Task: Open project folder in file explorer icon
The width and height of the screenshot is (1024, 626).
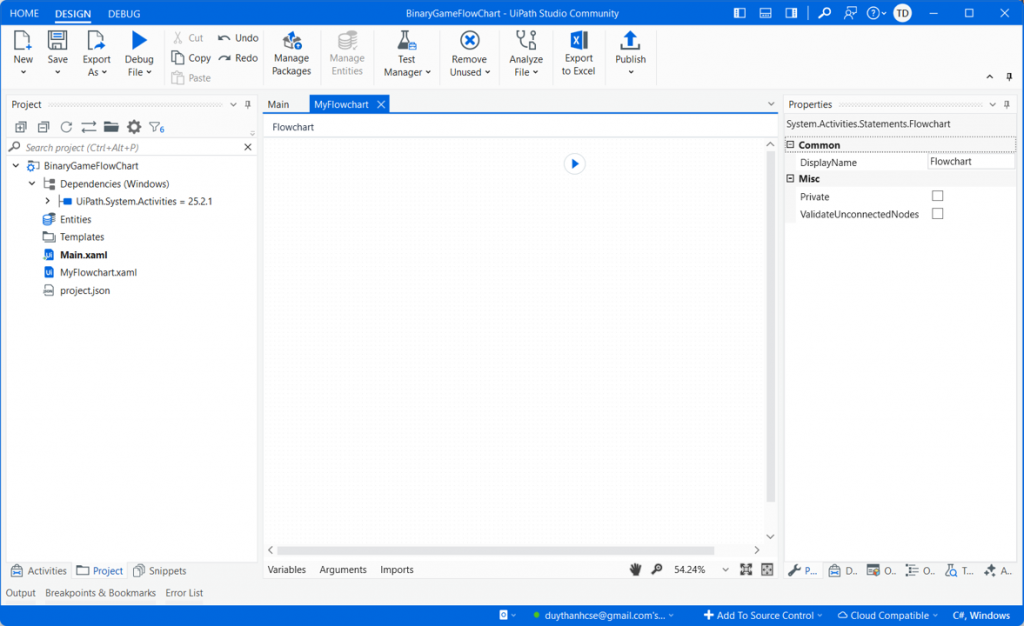Action: 111,127
